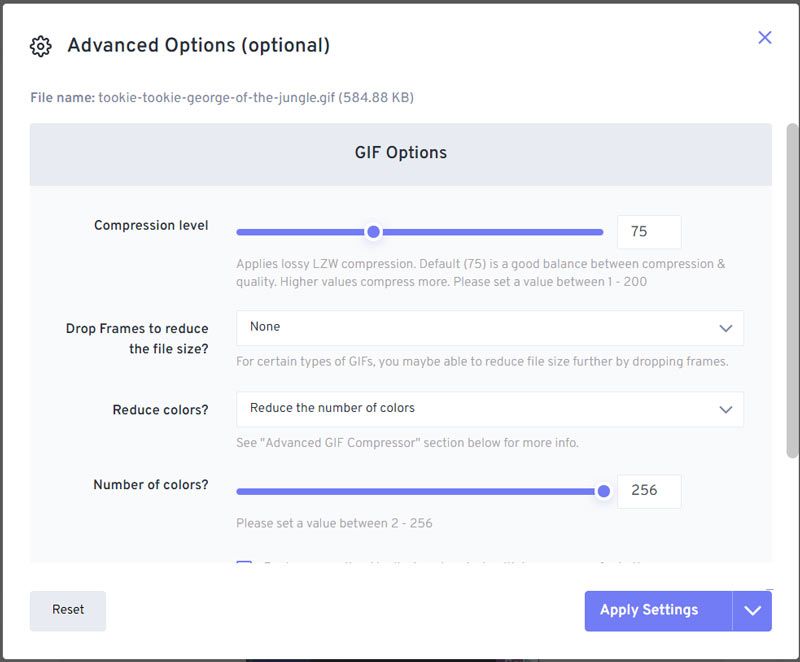Viewport: 800px width, 662px height.
Task: Click the GIF Options section header
Action: 401,154
